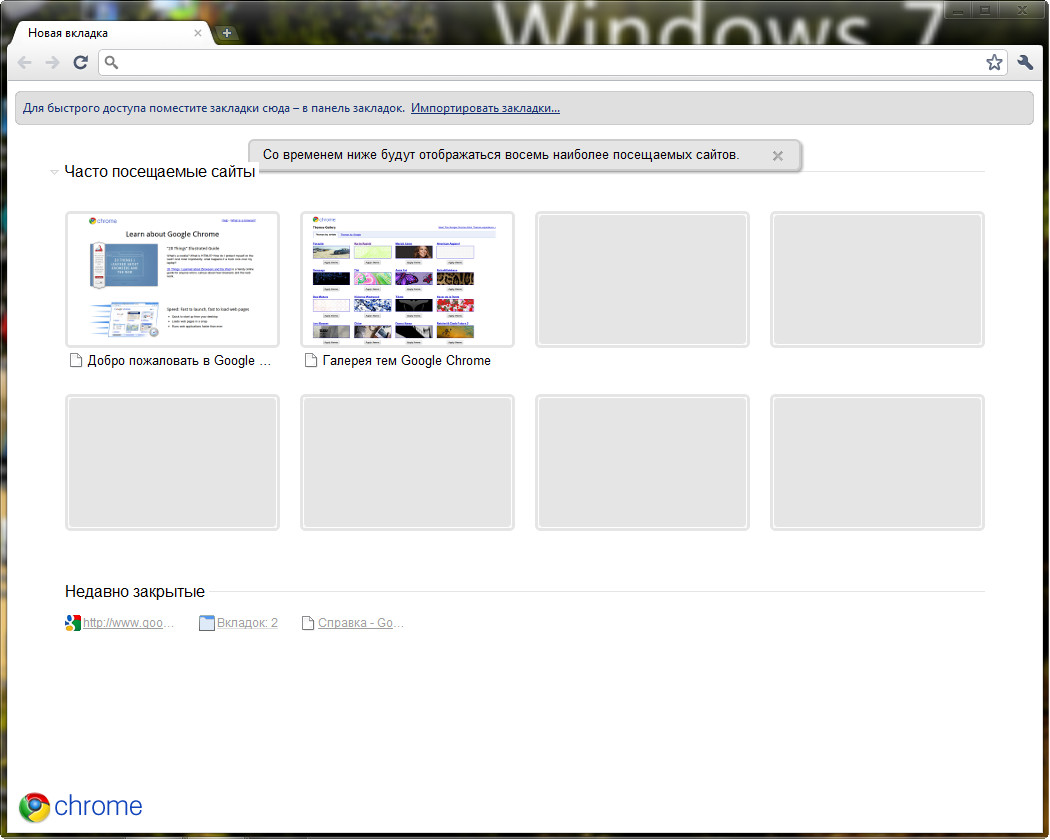
Task: Click the bookmarks bar hint text
Action: pyautogui.click(x=214, y=108)
